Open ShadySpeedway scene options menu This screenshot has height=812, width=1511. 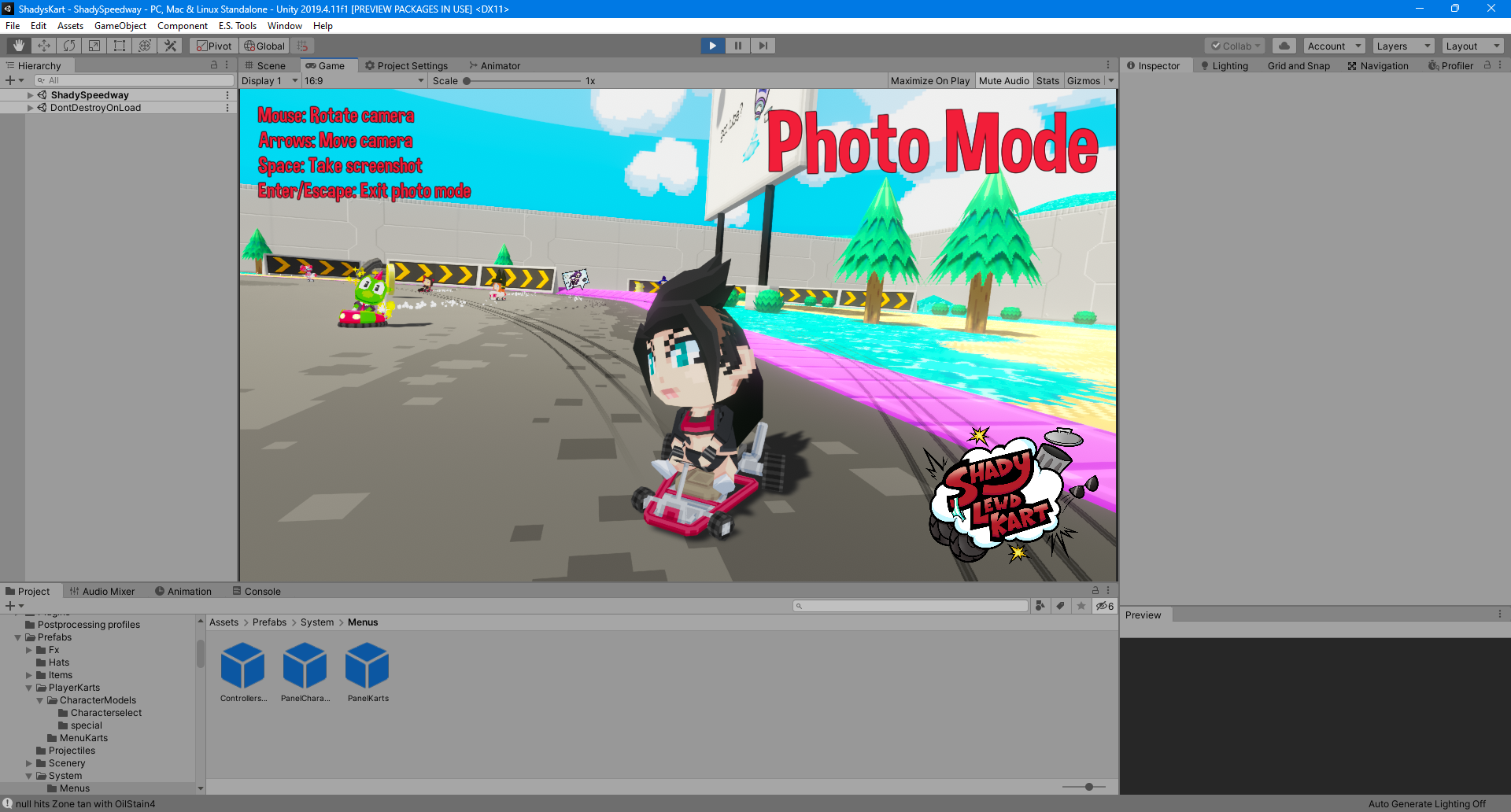pos(227,95)
